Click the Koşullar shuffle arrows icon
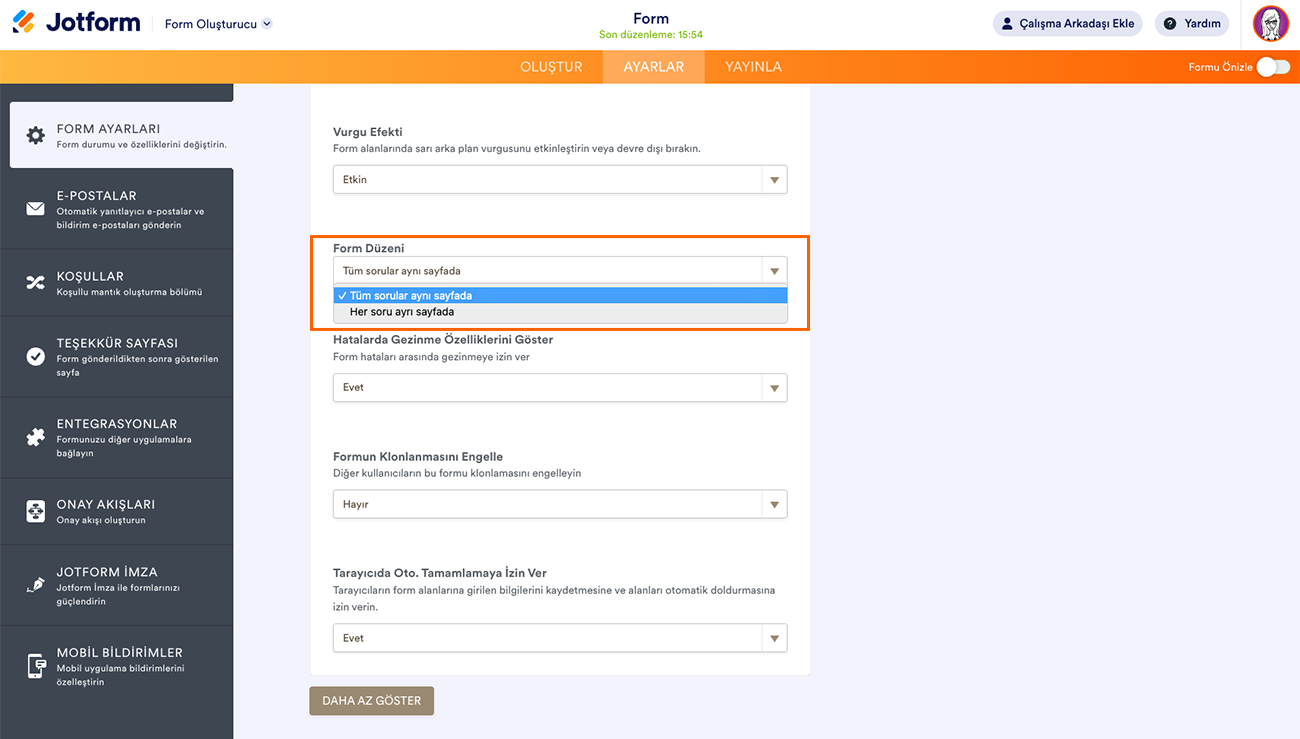Image resolution: width=1300 pixels, height=739 pixels. click(36, 283)
